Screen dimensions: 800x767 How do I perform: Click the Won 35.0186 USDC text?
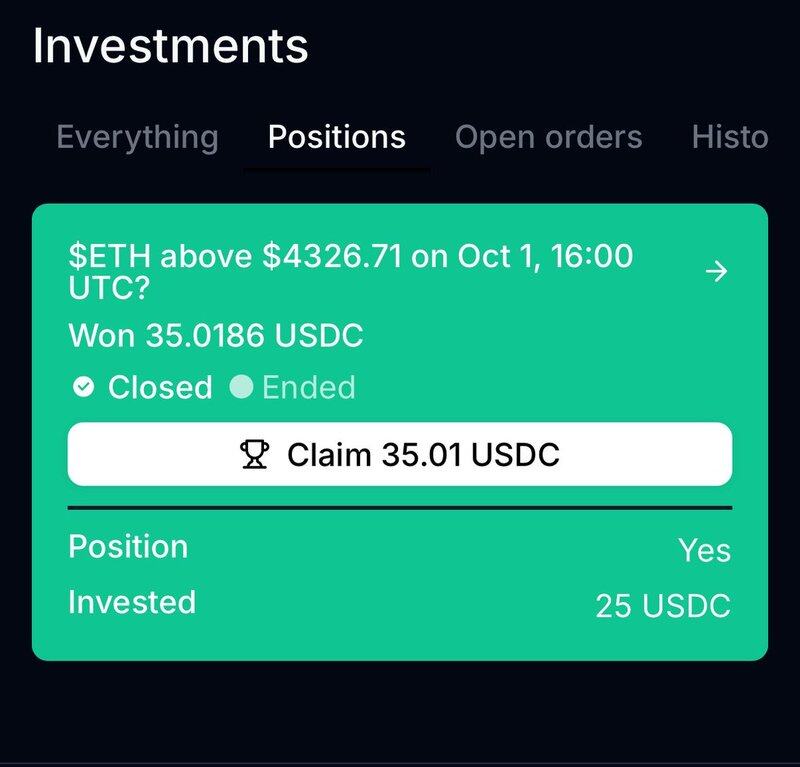coord(215,336)
